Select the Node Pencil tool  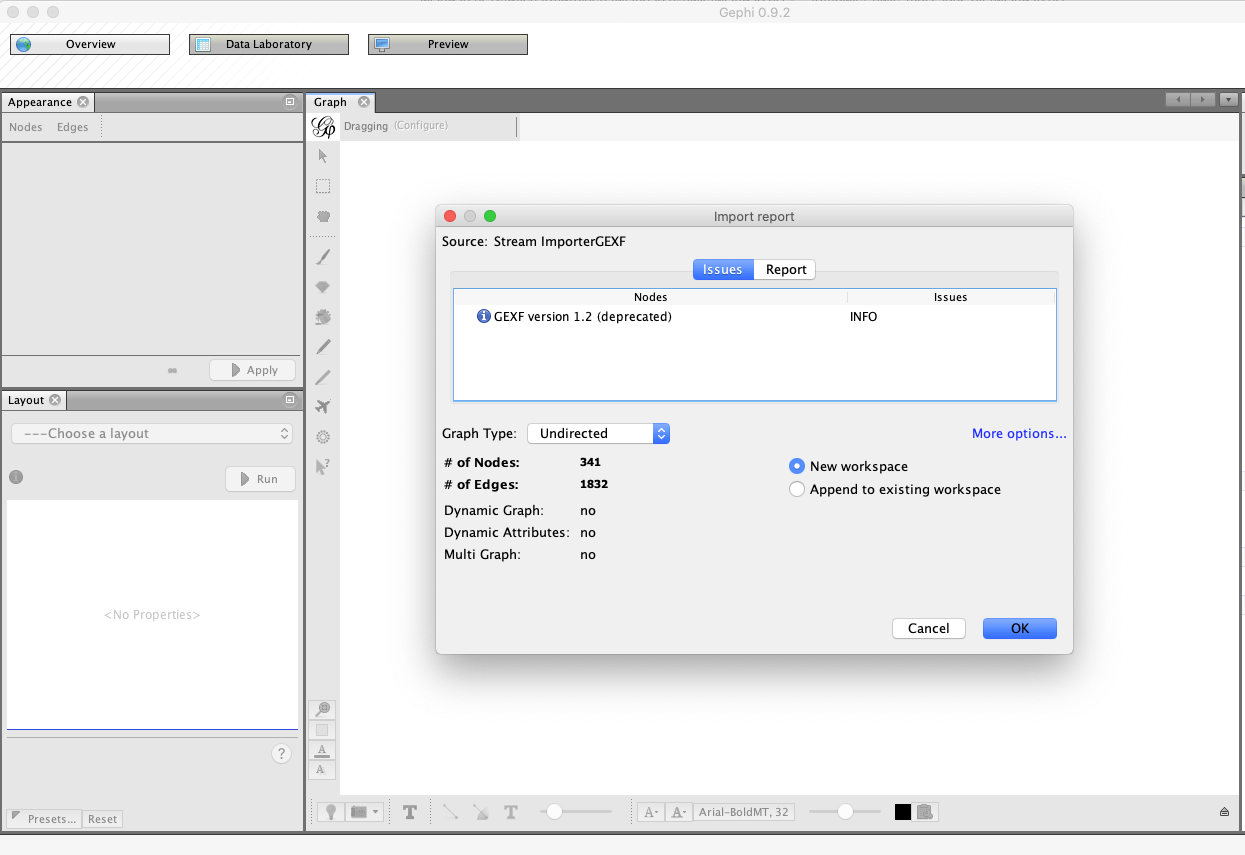pyautogui.click(x=323, y=347)
